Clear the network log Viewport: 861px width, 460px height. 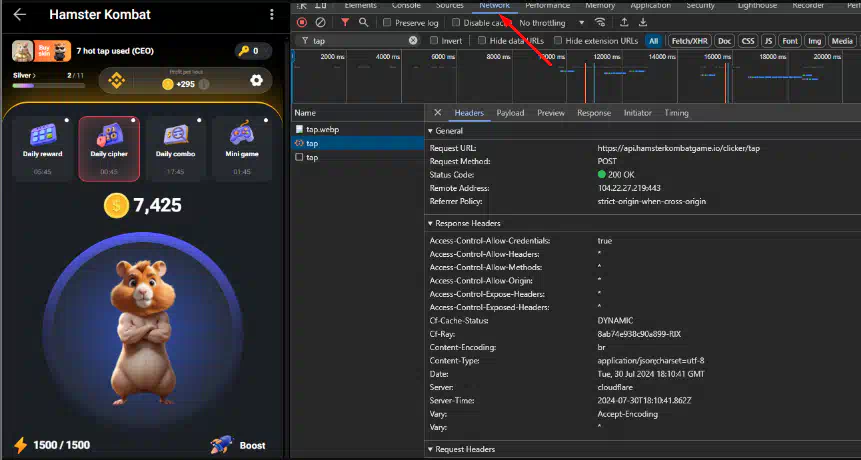pos(320,23)
